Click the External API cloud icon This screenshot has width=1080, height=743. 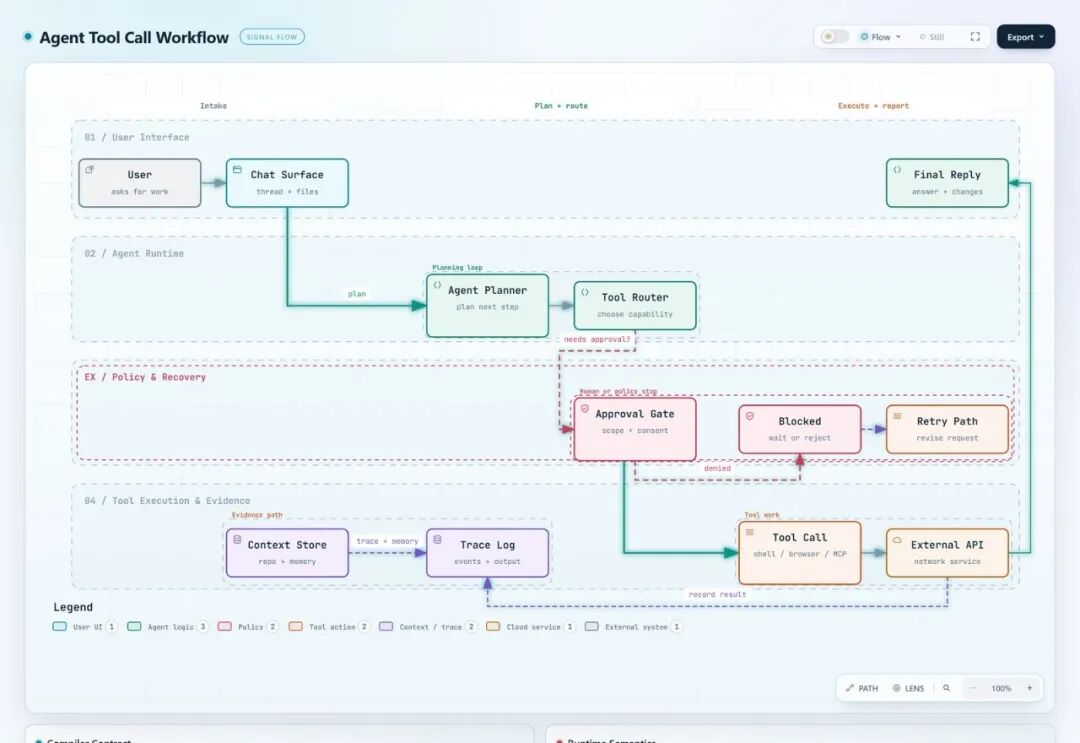click(x=897, y=540)
